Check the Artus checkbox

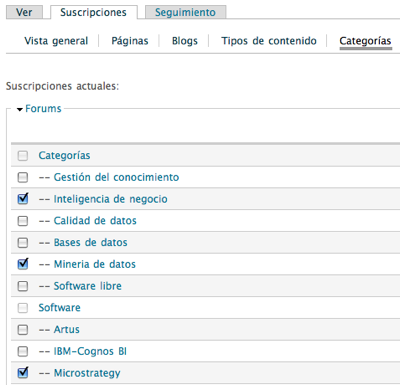(x=23, y=329)
